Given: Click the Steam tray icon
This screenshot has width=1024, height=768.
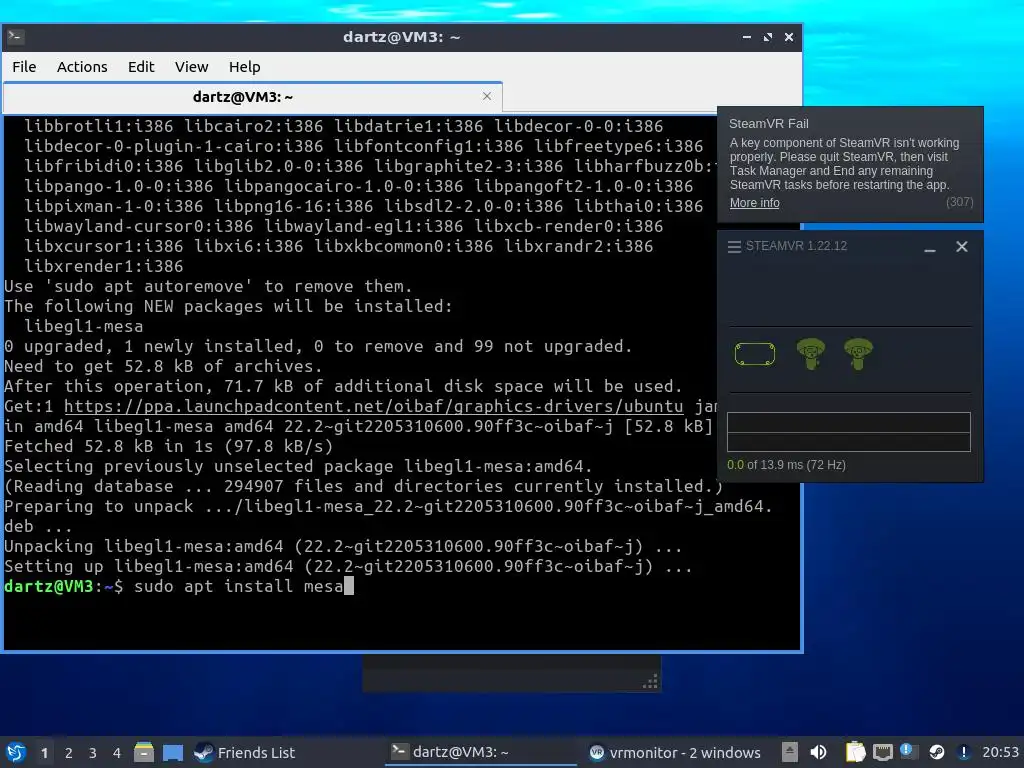Looking at the screenshot, I should coord(936,752).
